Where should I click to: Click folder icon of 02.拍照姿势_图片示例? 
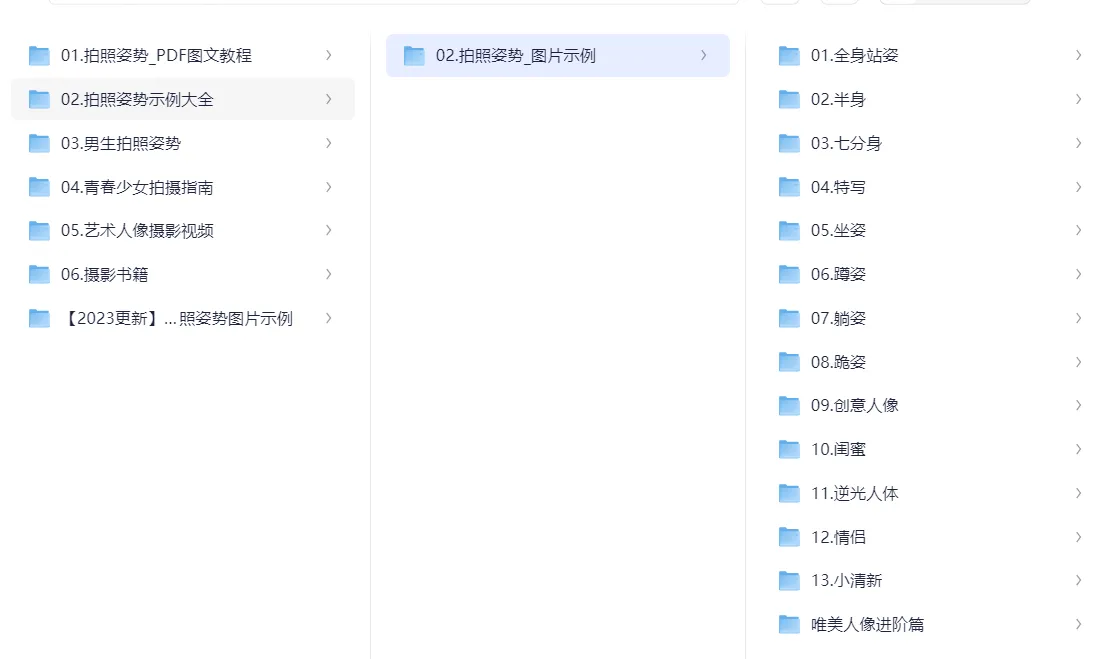tap(414, 56)
